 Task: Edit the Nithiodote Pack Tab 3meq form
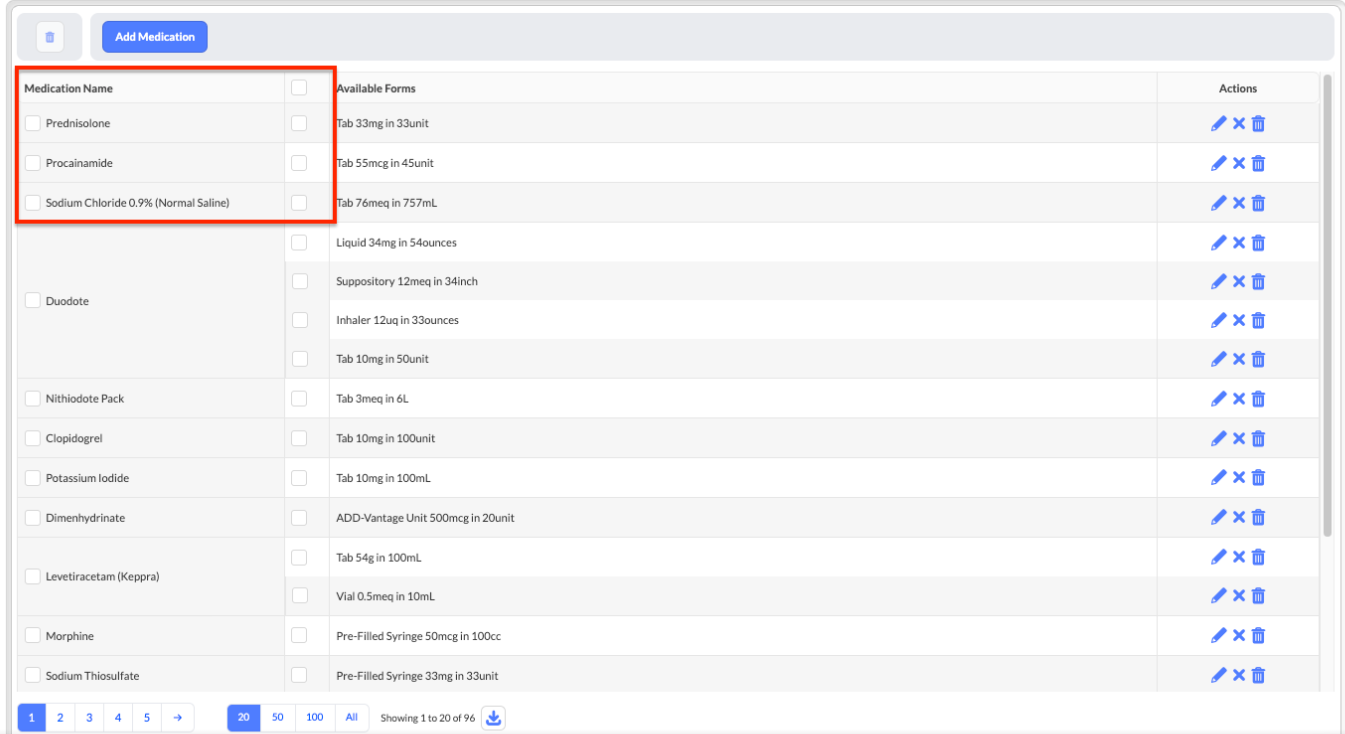tap(1218, 399)
